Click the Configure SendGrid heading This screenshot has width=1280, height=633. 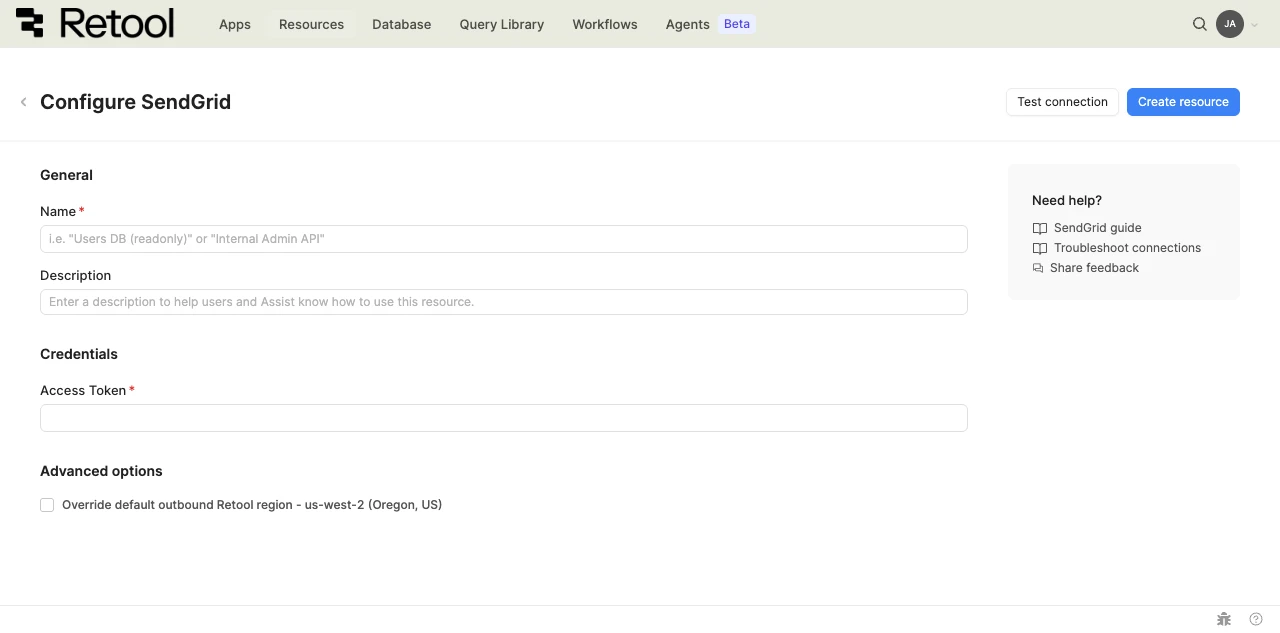coord(135,102)
